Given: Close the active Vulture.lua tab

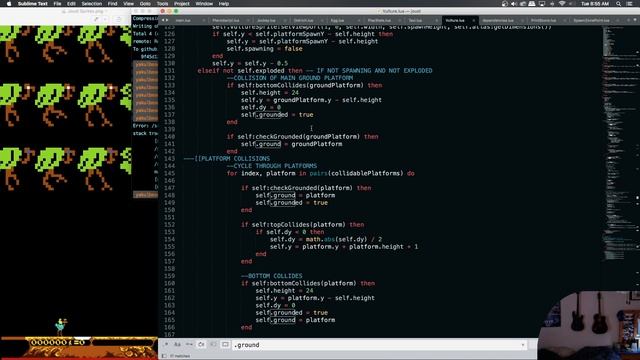Looking at the screenshot, I should (473, 20).
